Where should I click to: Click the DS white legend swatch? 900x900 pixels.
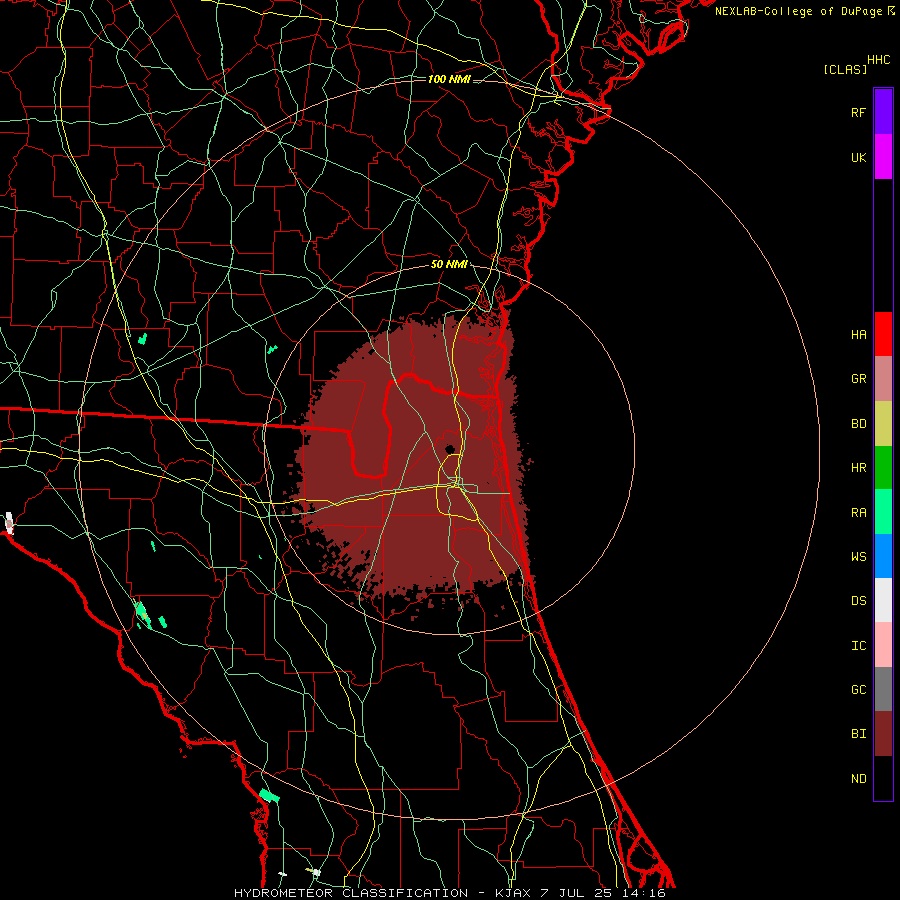(883, 600)
